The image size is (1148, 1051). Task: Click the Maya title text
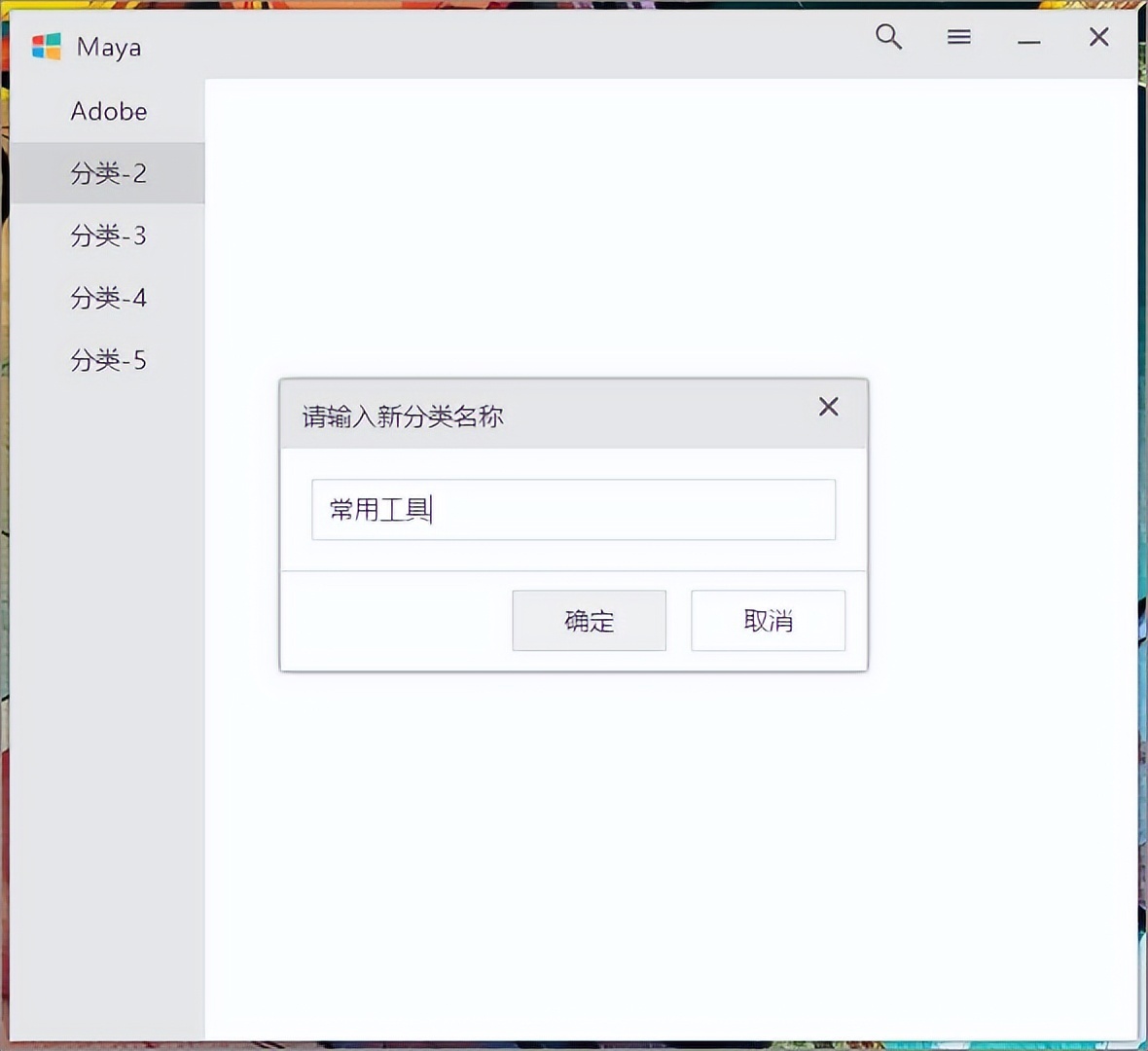108,47
